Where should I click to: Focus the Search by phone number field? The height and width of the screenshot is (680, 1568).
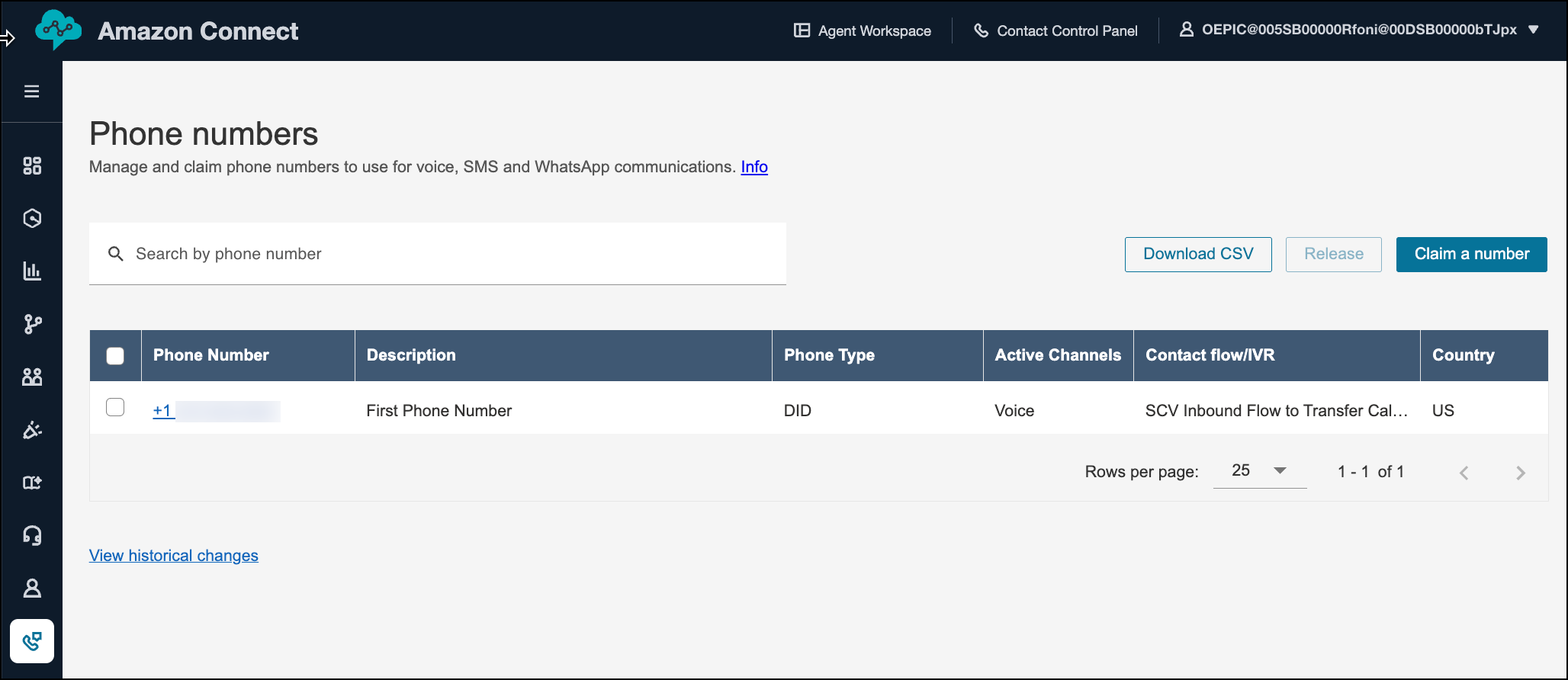438,254
